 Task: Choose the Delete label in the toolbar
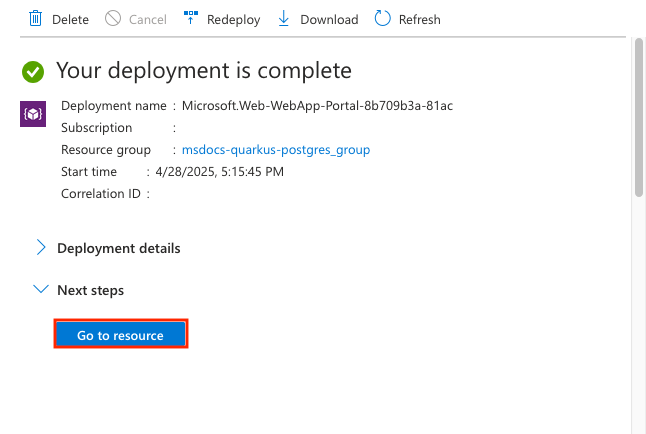pyautogui.click(x=70, y=19)
